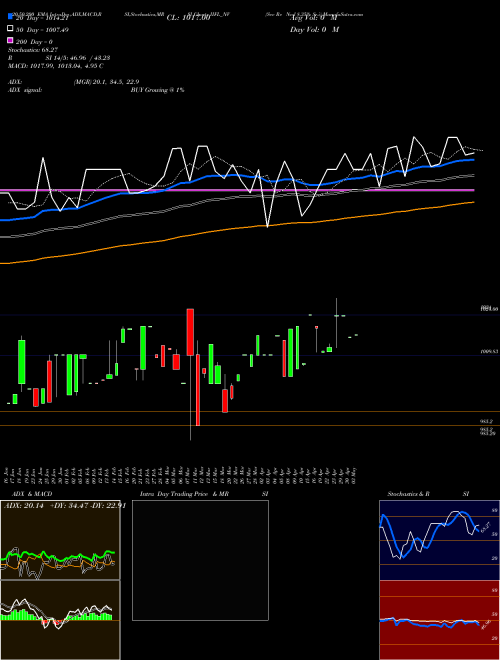Click the magenta 200 Day legend swatch
500x660 pixels.
click(x=11, y=40)
